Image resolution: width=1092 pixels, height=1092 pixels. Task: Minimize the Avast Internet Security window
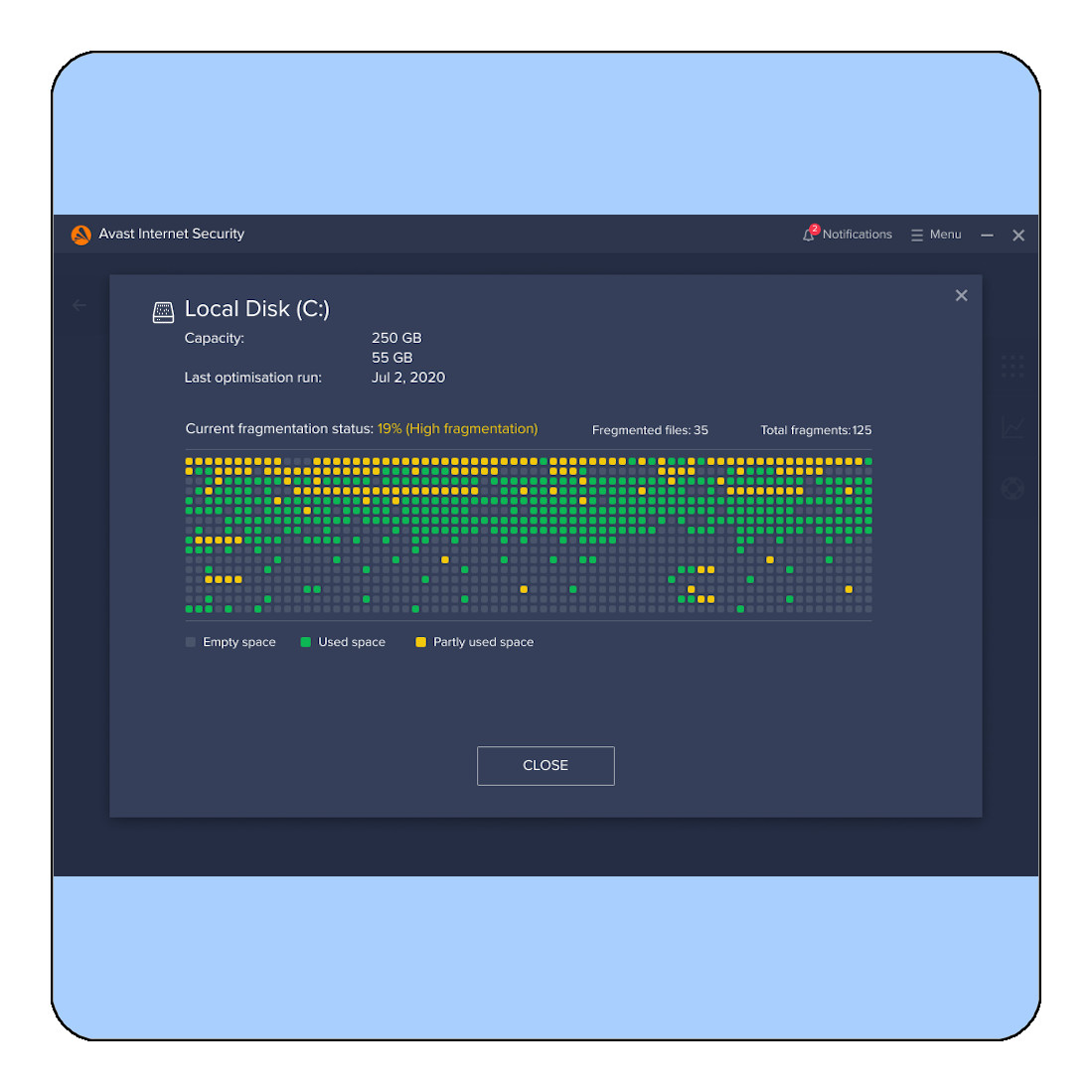[987, 235]
